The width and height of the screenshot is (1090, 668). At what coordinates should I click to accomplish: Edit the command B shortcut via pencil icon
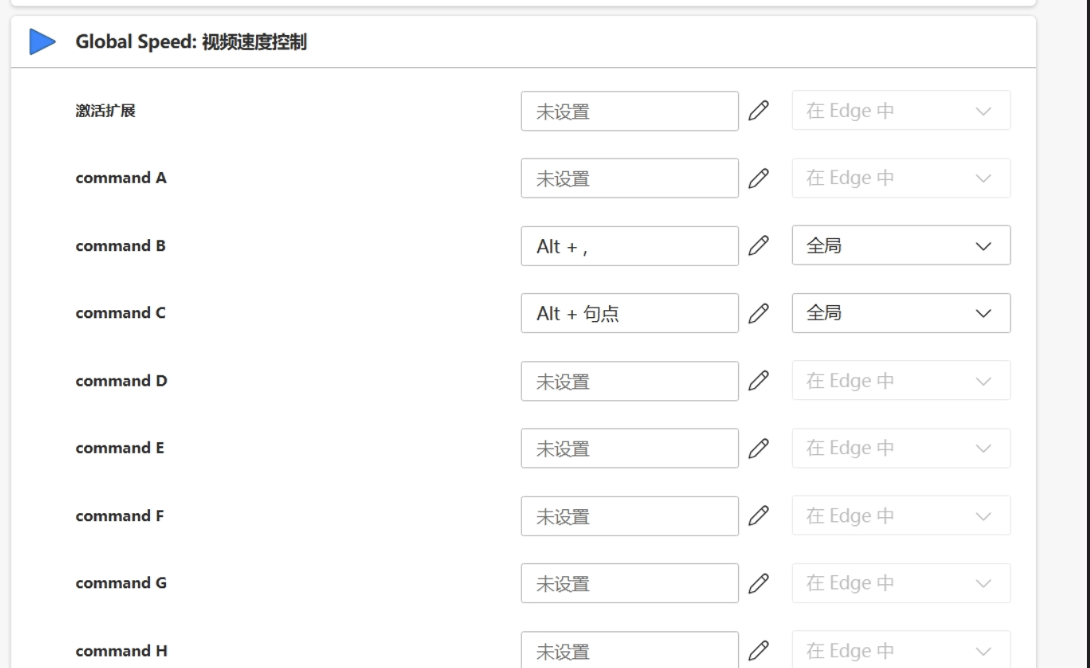(x=758, y=245)
